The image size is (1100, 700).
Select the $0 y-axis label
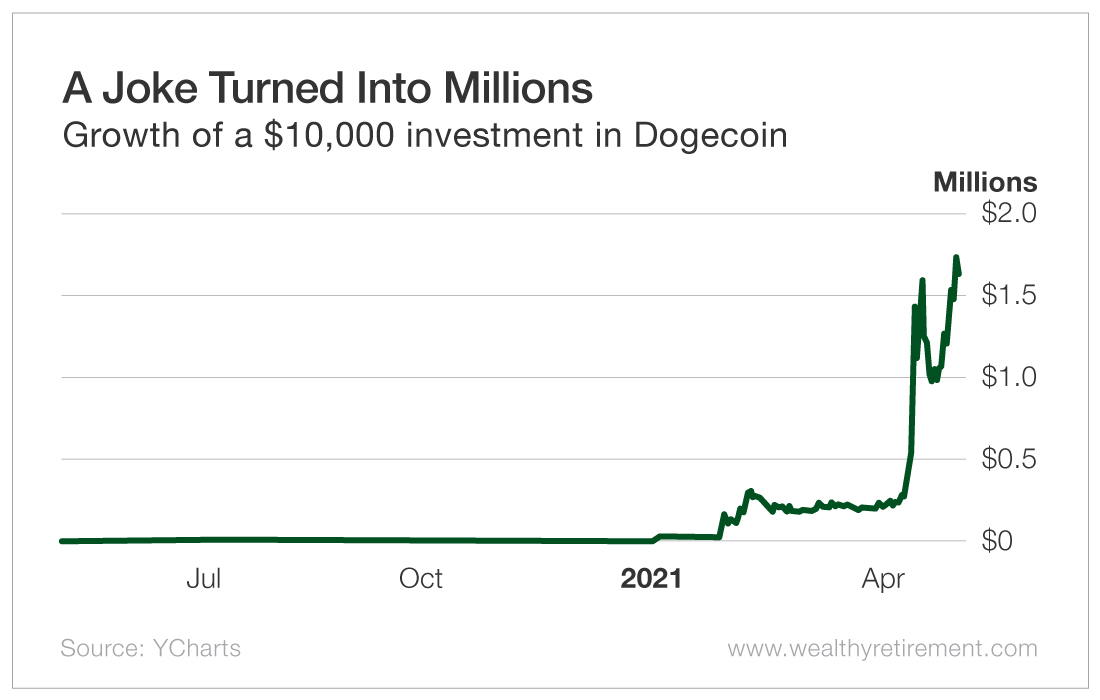click(x=1003, y=541)
